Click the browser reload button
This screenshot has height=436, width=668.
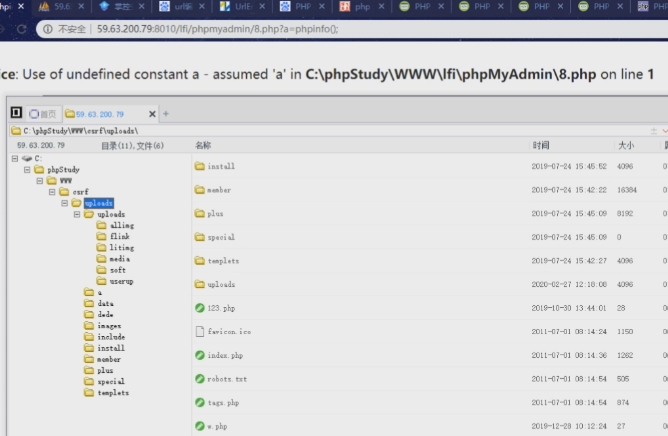tap(21, 29)
